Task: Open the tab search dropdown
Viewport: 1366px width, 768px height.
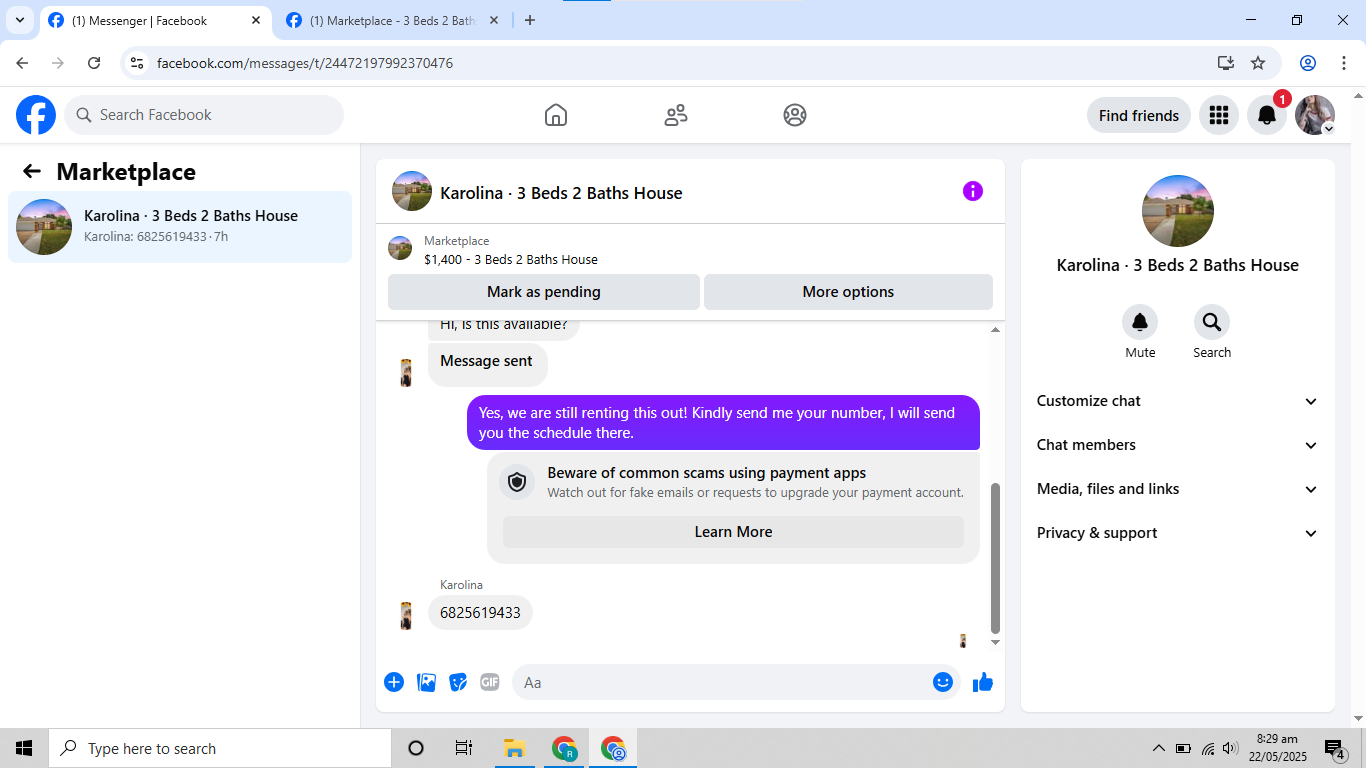Action: click(x=20, y=20)
